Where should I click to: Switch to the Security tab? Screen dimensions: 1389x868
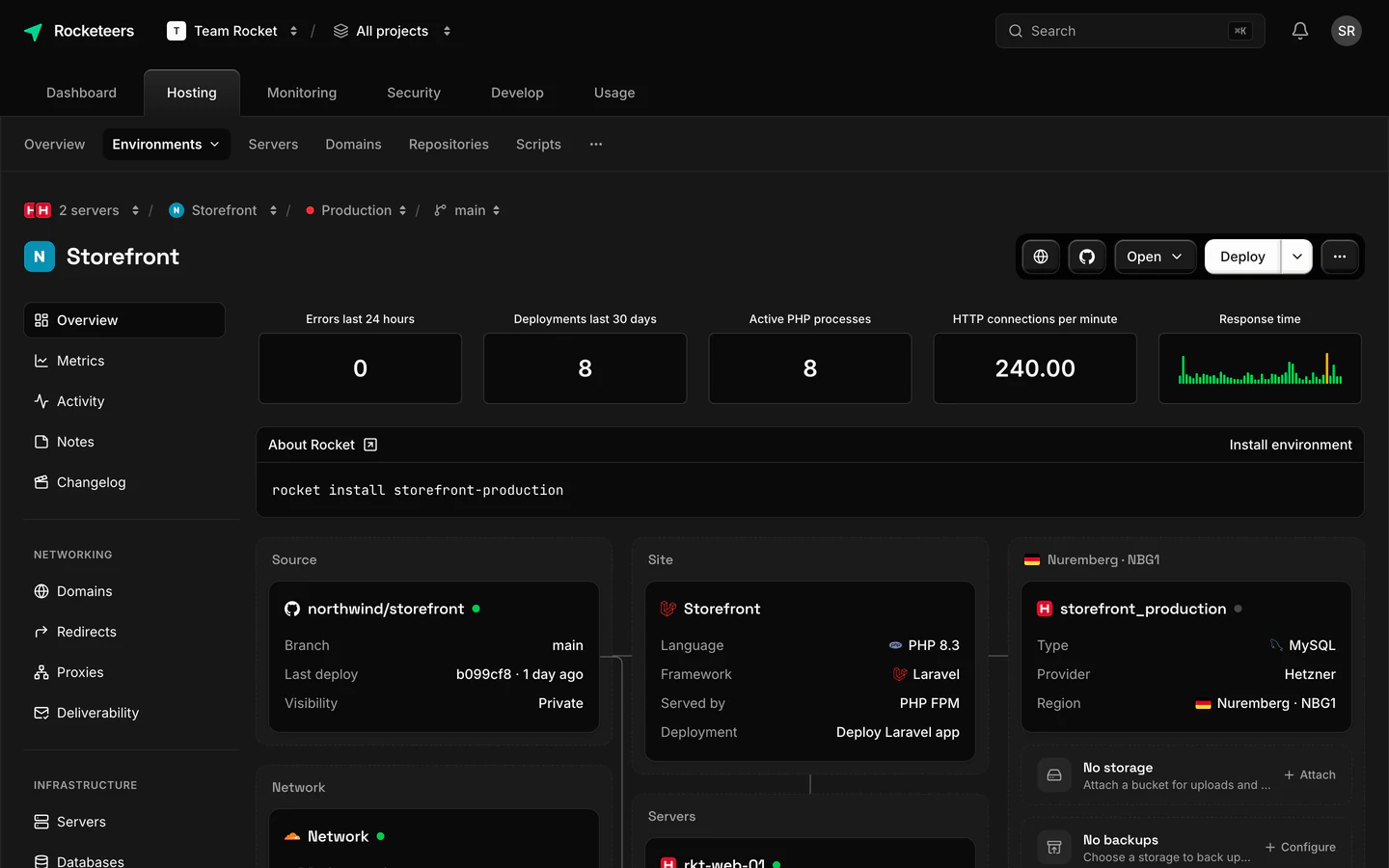click(x=414, y=93)
